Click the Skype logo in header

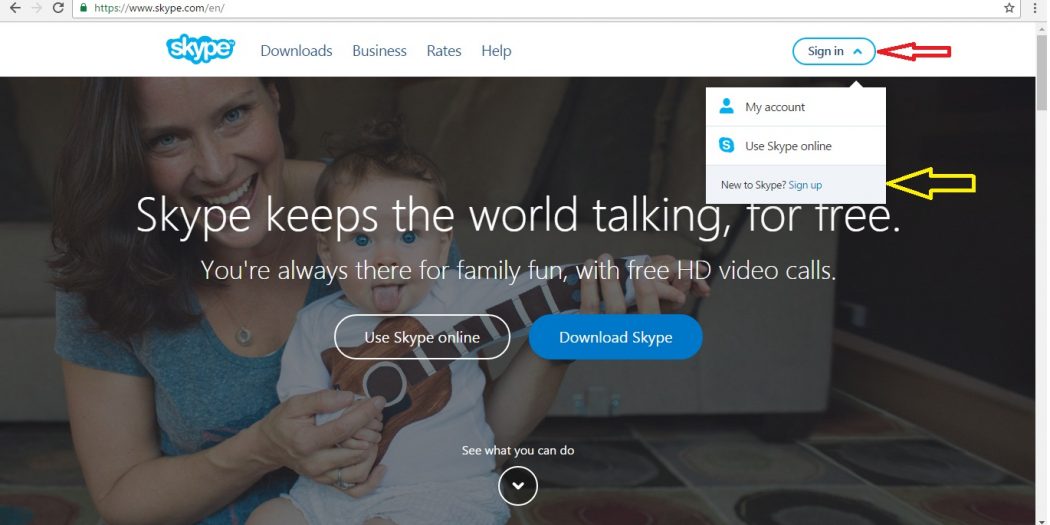coord(200,50)
